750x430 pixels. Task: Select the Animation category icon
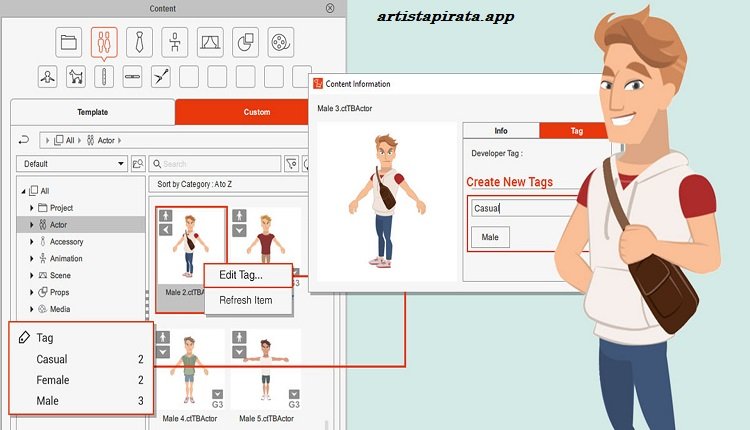pyautogui.click(x=175, y=42)
